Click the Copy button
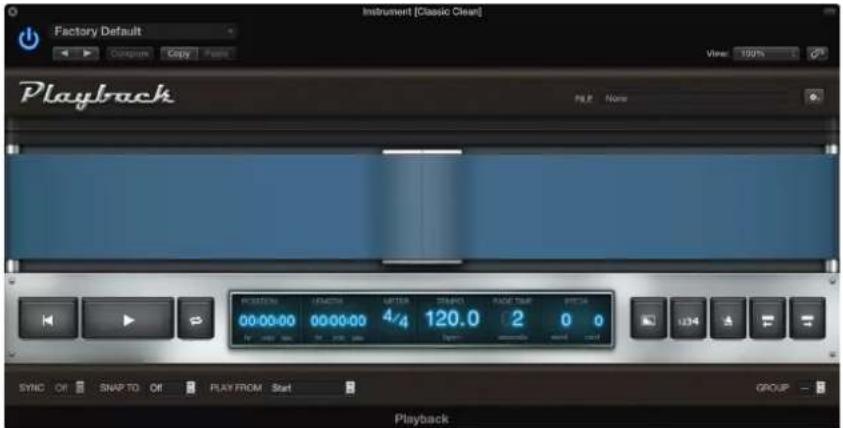Image resolution: width=843 pixels, height=428 pixels. click(179, 54)
